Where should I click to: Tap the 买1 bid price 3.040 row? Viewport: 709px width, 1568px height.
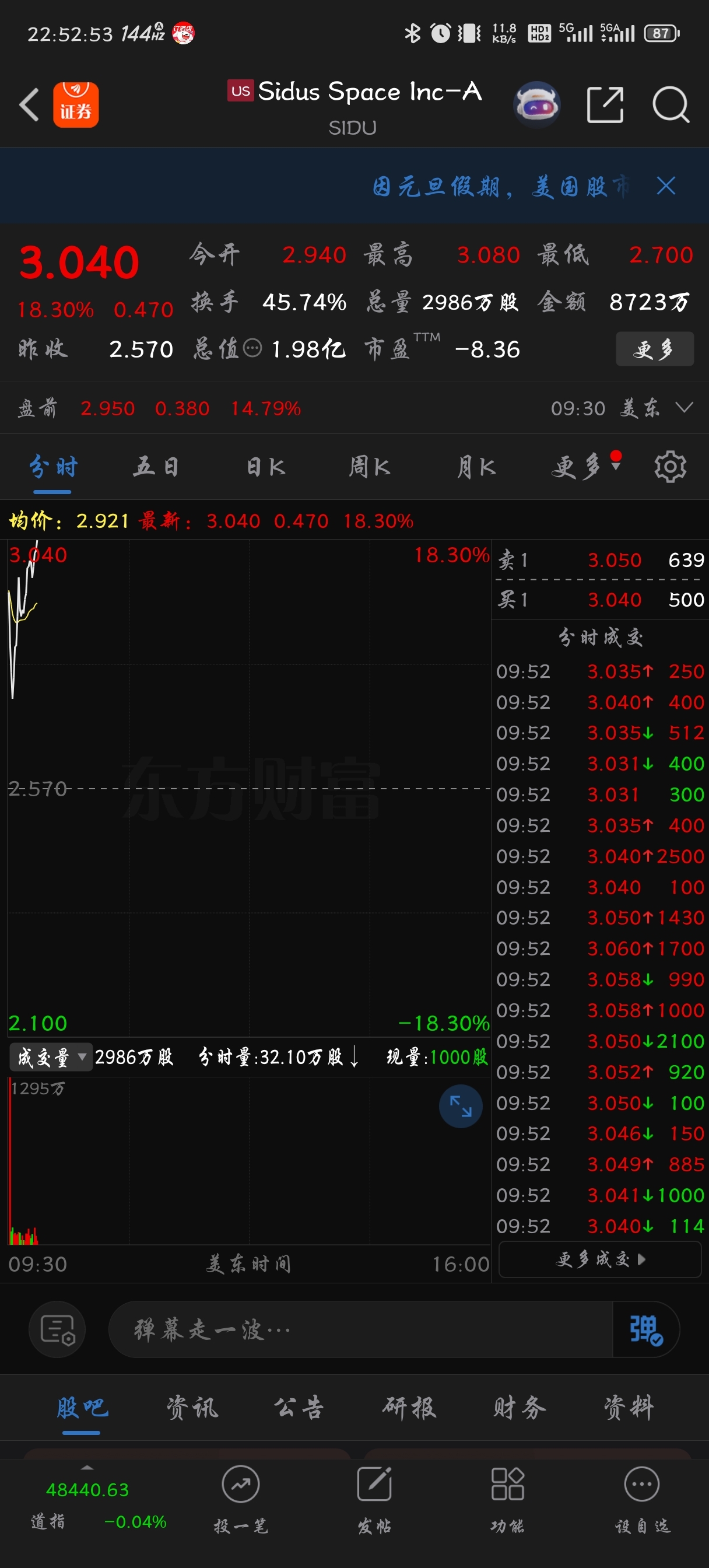600,600
